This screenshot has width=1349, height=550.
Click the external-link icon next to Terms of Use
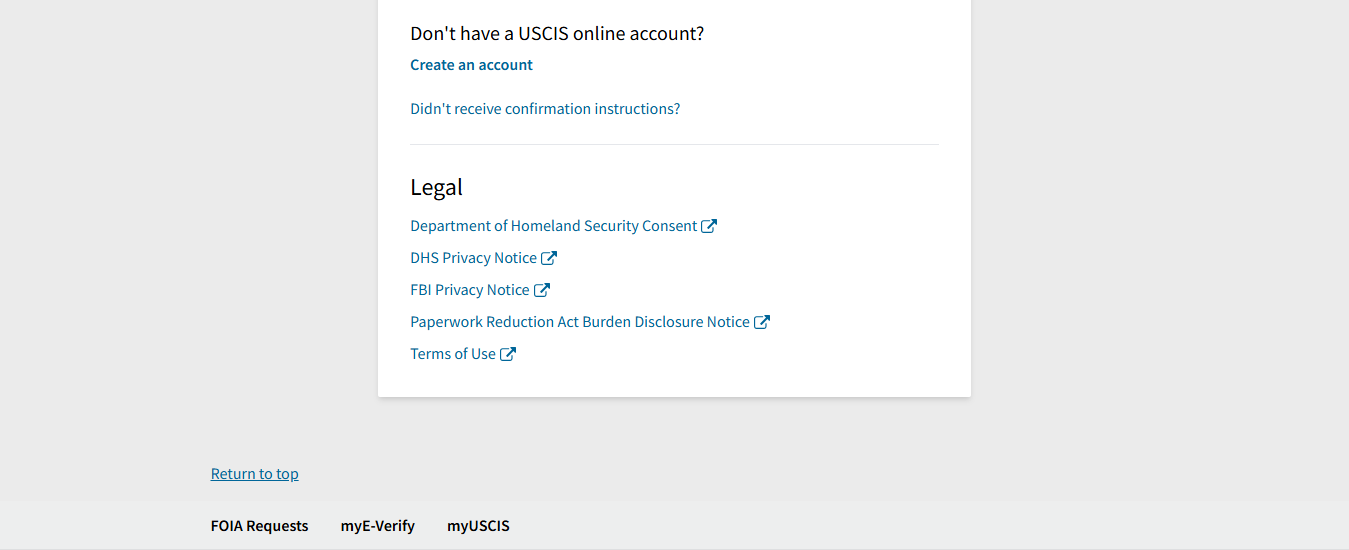508,354
